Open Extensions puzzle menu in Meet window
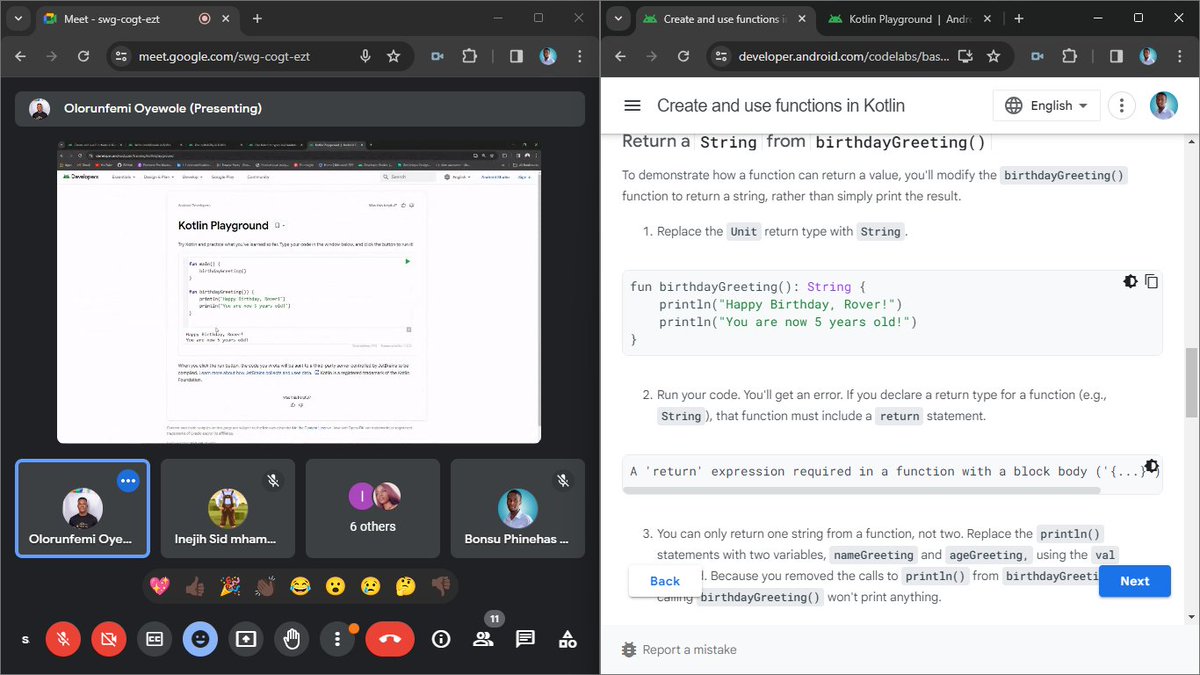1200x675 pixels. [470, 56]
